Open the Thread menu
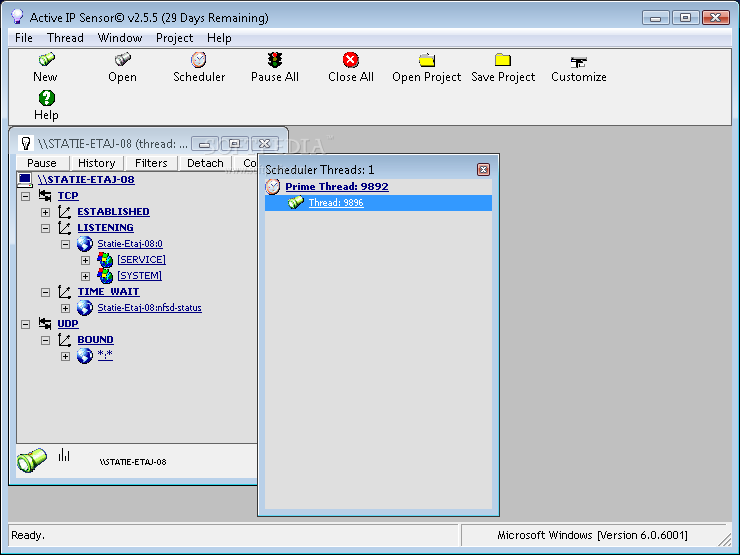The image size is (740, 555). pyautogui.click(x=65, y=38)
